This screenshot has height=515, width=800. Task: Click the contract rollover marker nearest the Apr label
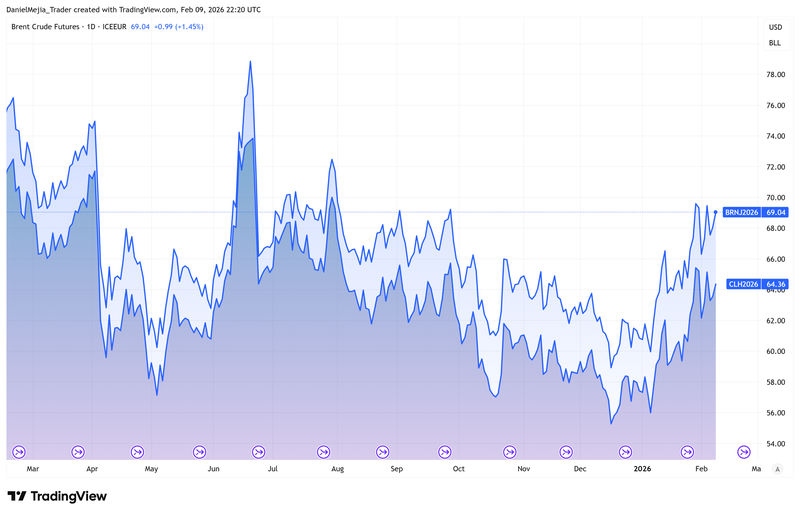[x=78, y=451]
